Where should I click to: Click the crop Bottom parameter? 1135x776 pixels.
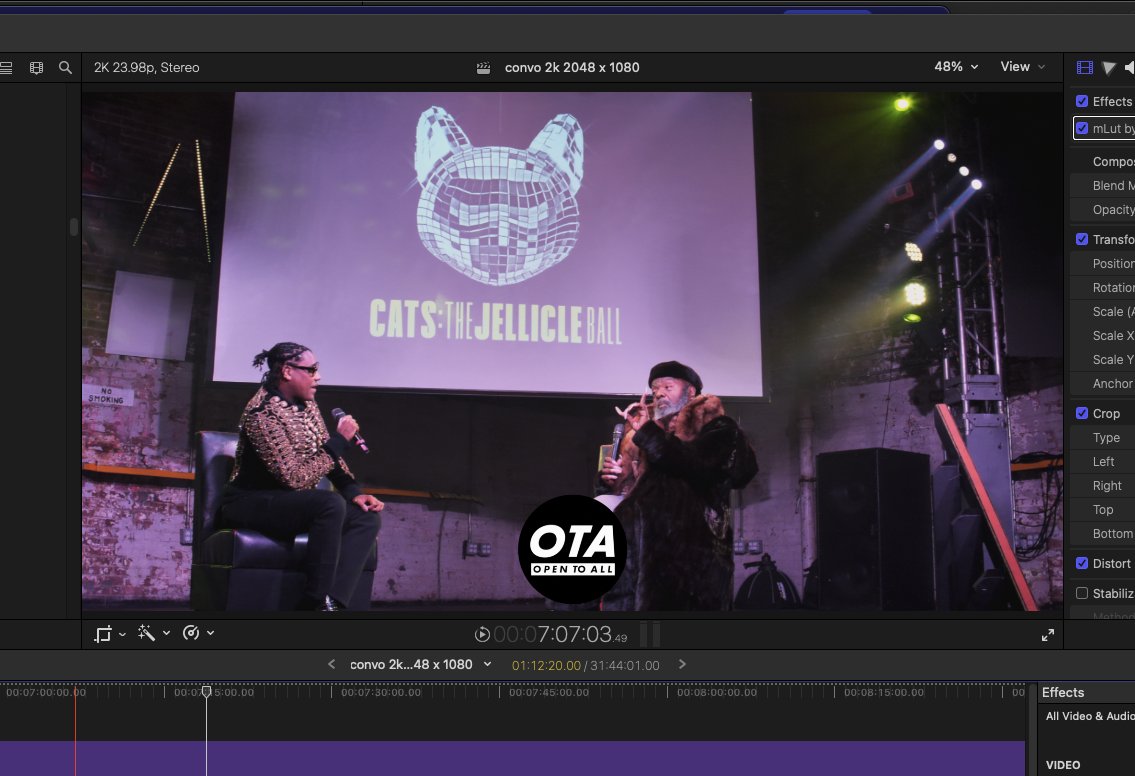pyautogui.click(x=1102, y=534)
